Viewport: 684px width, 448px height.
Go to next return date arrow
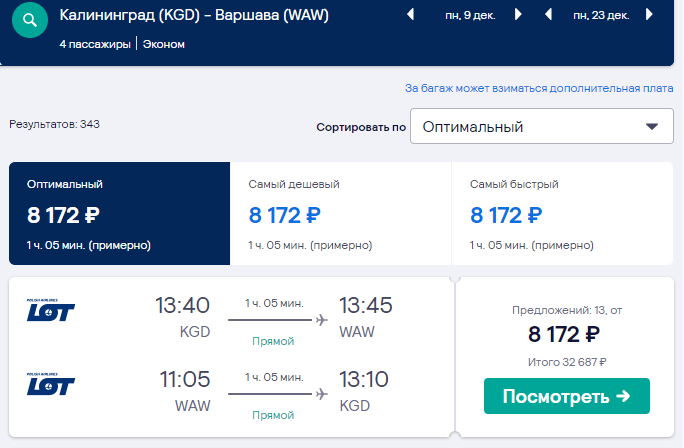coord(650,15)
